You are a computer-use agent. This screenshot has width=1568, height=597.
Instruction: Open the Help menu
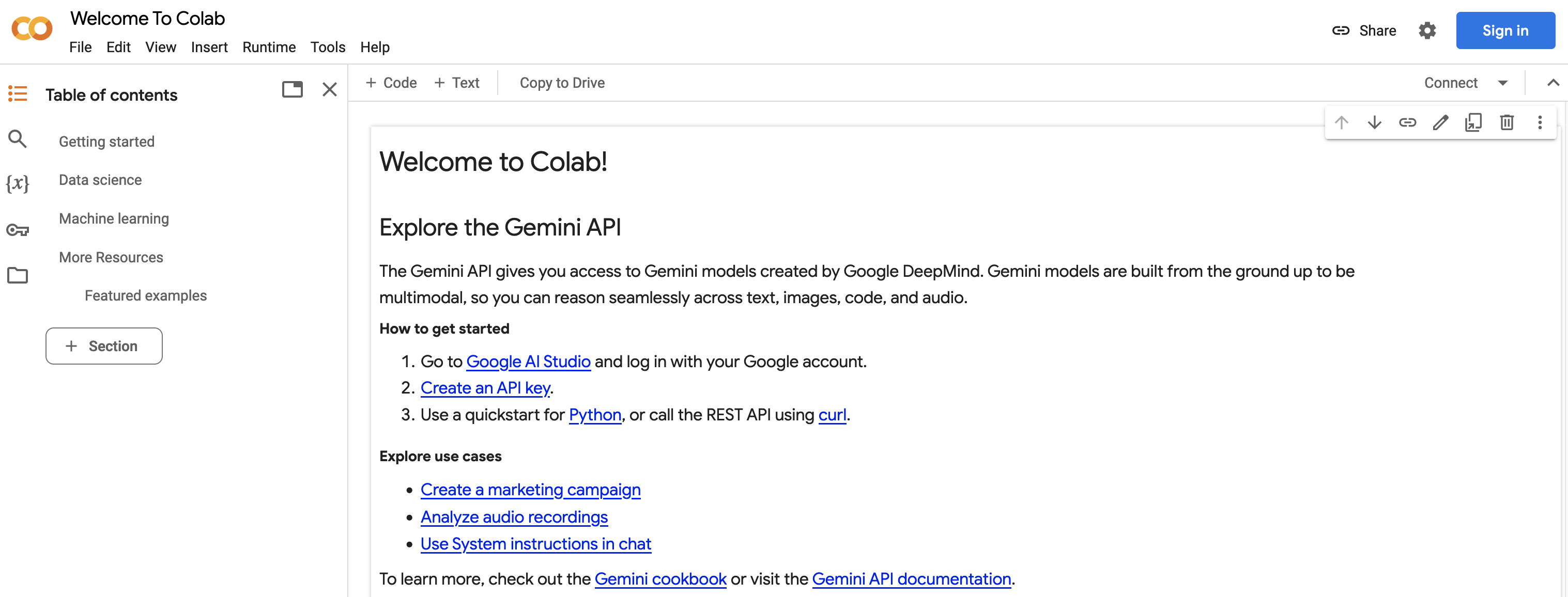[x=375, y=47]
